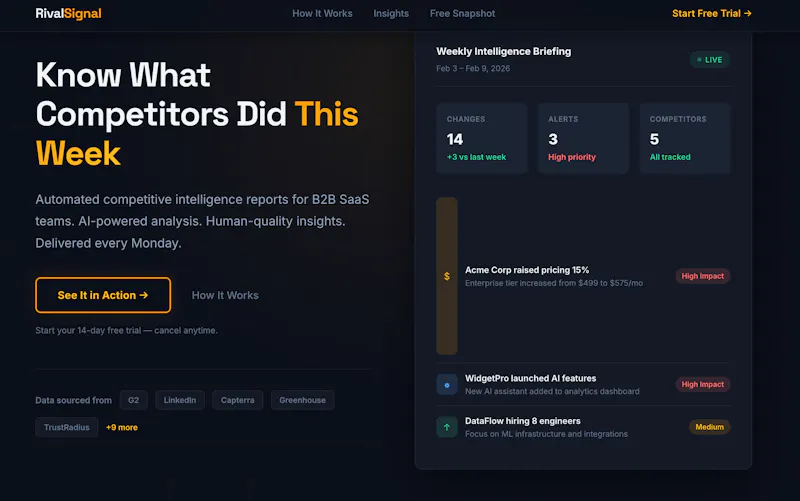Image resolution: width=800 pixels, height=501 pixels.
Task: Click the Medium badge on DataFlow row
Action: pyautogui.click(x=709, y=427)
